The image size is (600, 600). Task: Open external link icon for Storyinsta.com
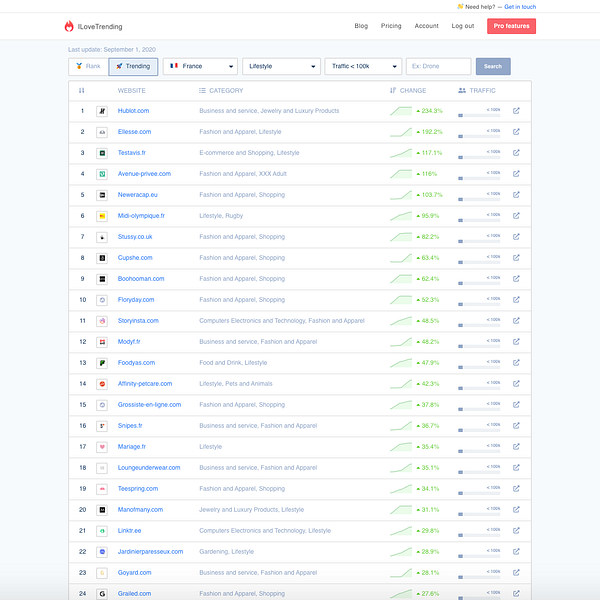pyautogui.click(x=516, y=321)
